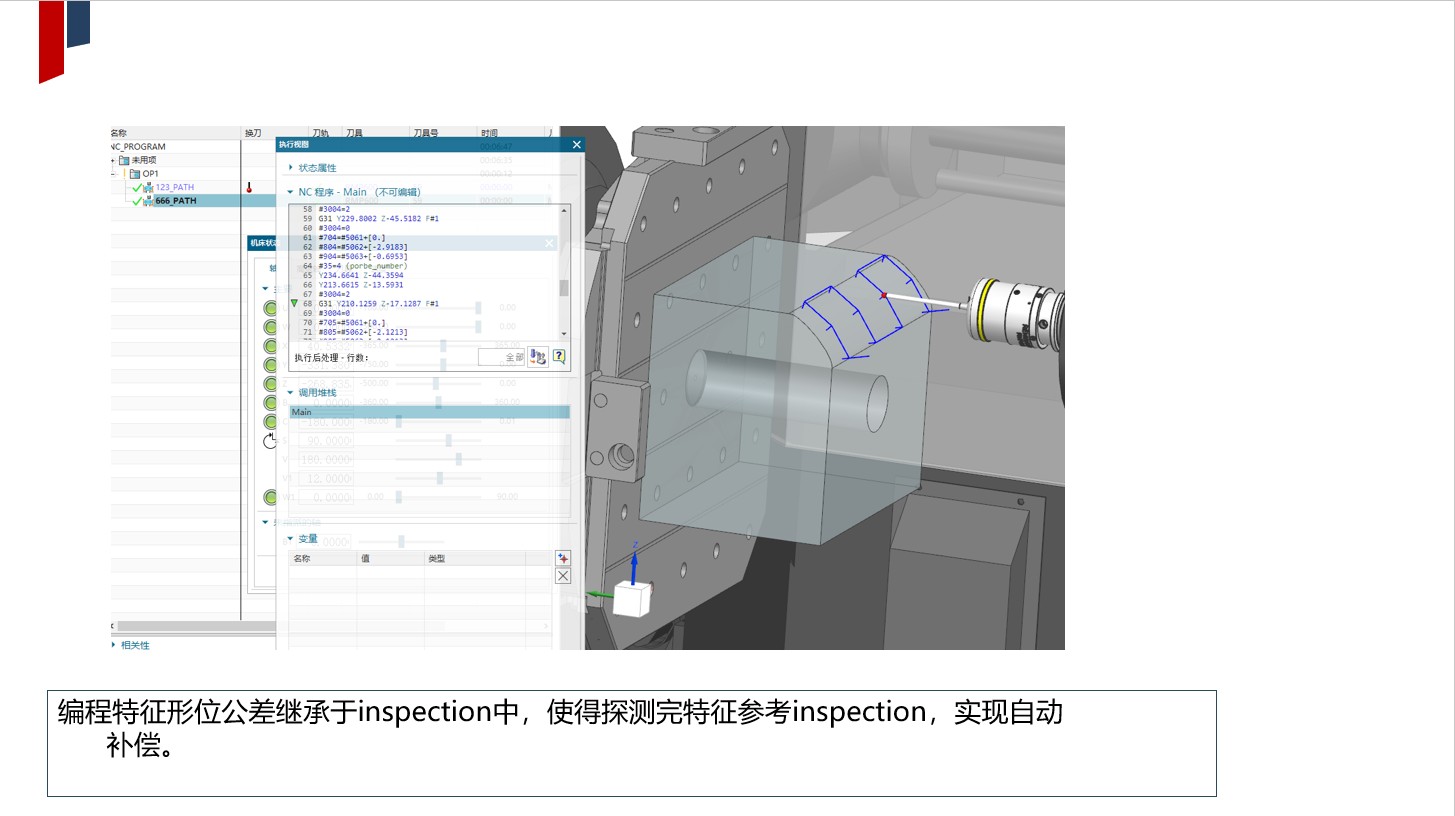Click NC line 59 G31 Y229.8002
The width and height of the screenshot is (1455, 816).
coord(378,218)
